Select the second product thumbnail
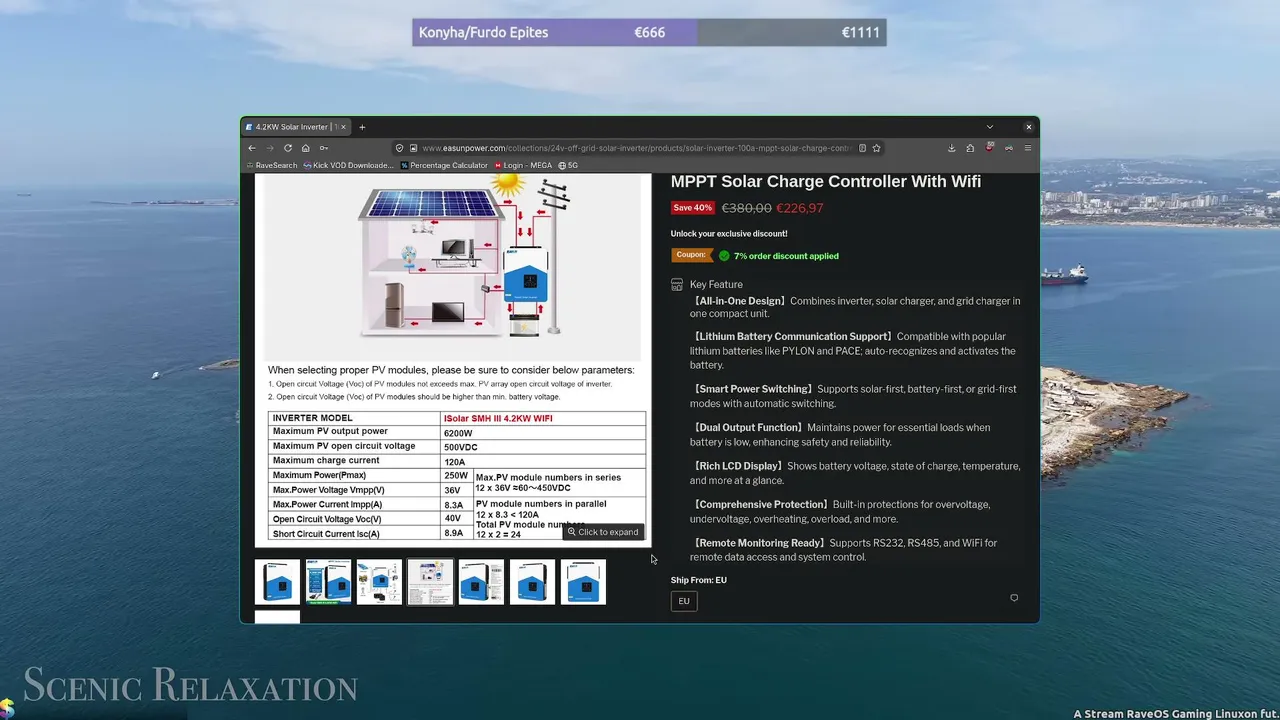Screen dimensions: 1280x720 (328, 582)
